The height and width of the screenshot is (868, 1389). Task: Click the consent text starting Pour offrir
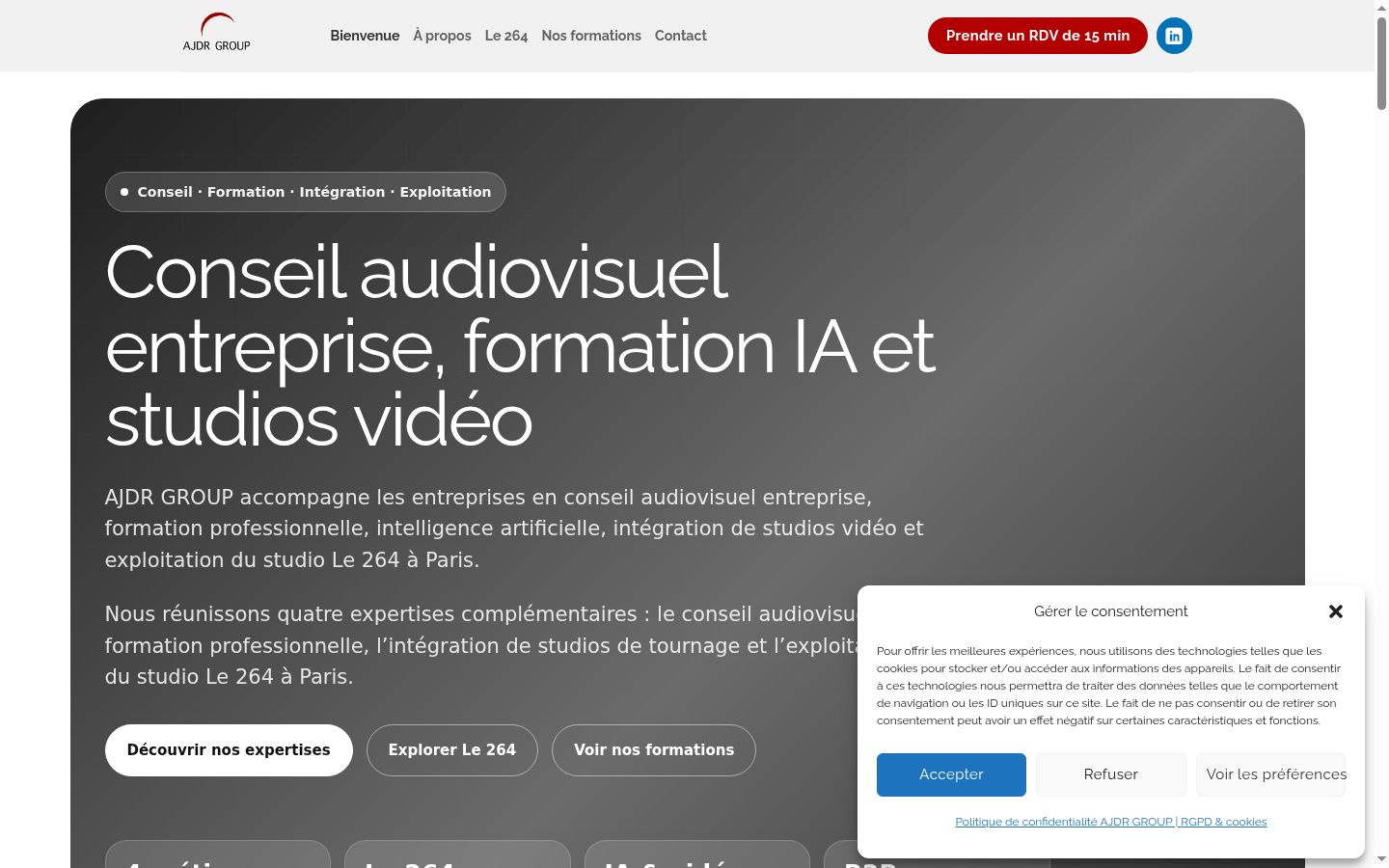(1109, 686)
